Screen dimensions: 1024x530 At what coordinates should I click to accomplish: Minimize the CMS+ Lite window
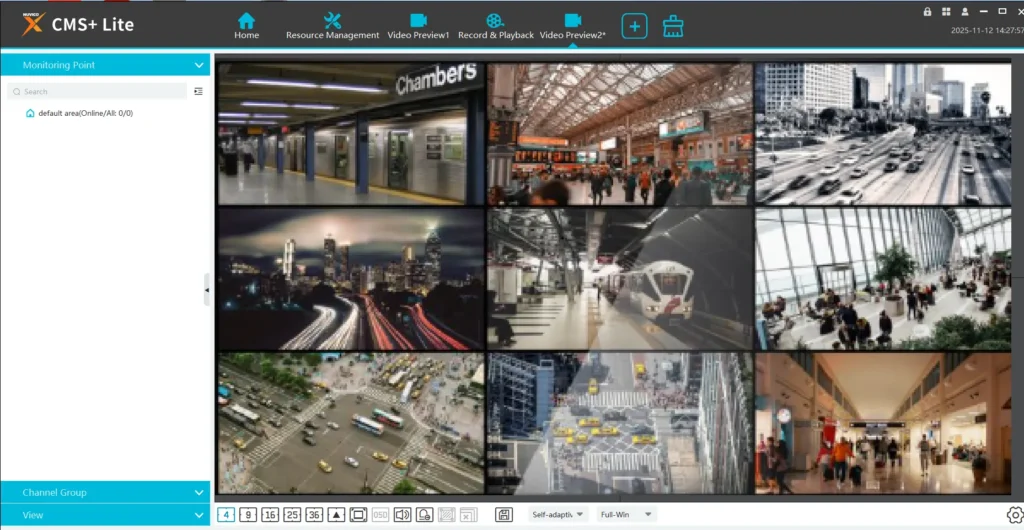(x=984, y=11)
